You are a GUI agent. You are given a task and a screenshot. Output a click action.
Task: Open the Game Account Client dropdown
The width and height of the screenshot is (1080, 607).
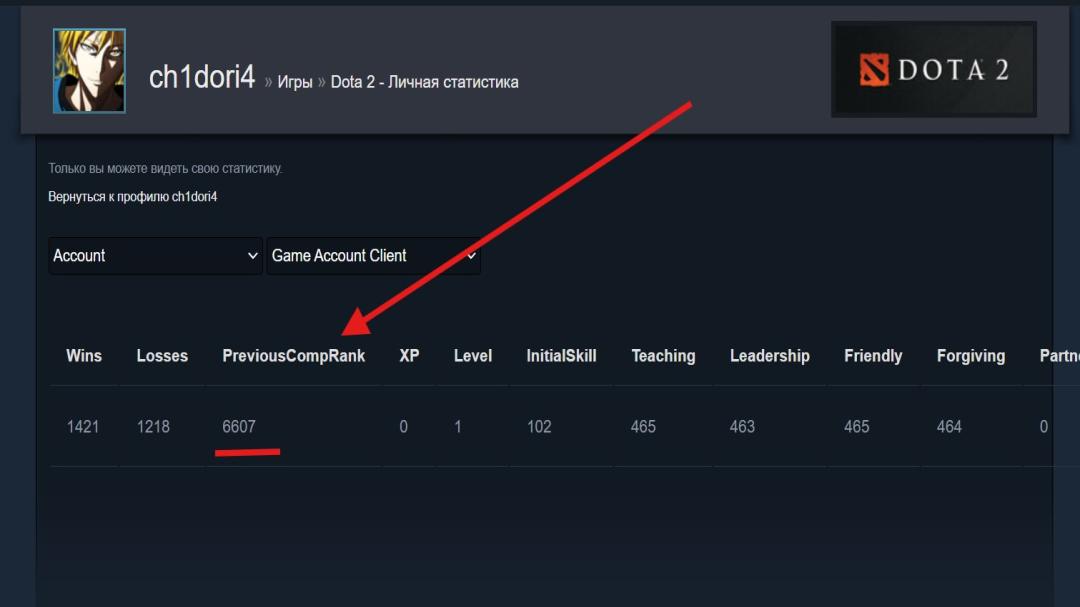(x=373, y=256)
